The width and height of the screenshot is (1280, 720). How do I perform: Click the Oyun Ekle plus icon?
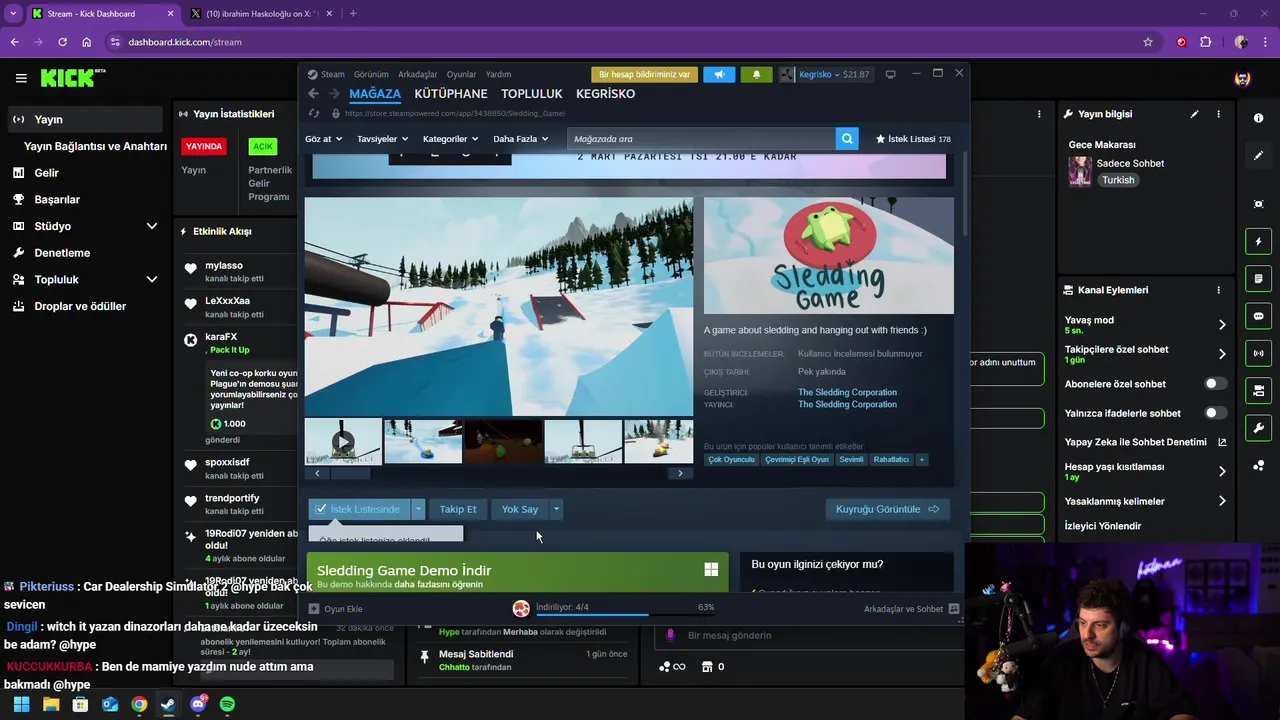314,609
